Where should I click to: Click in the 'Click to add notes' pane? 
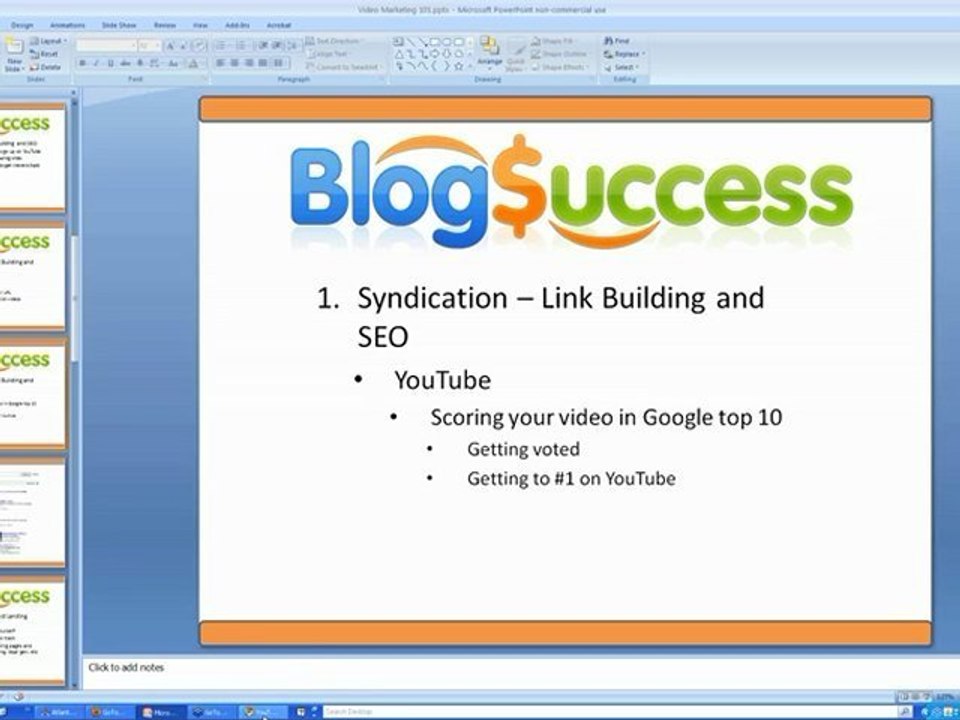click(x=520, y=672)
